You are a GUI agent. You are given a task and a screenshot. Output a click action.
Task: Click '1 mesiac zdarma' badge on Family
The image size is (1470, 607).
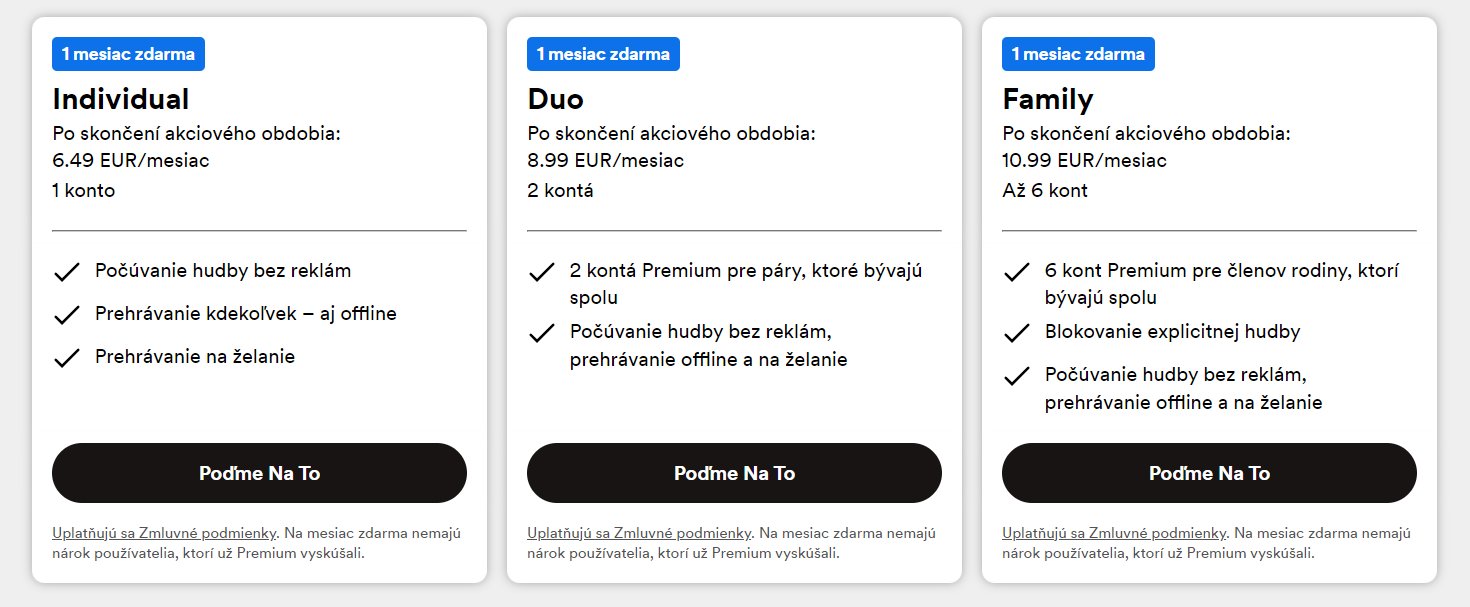[x=1078, y=54]
